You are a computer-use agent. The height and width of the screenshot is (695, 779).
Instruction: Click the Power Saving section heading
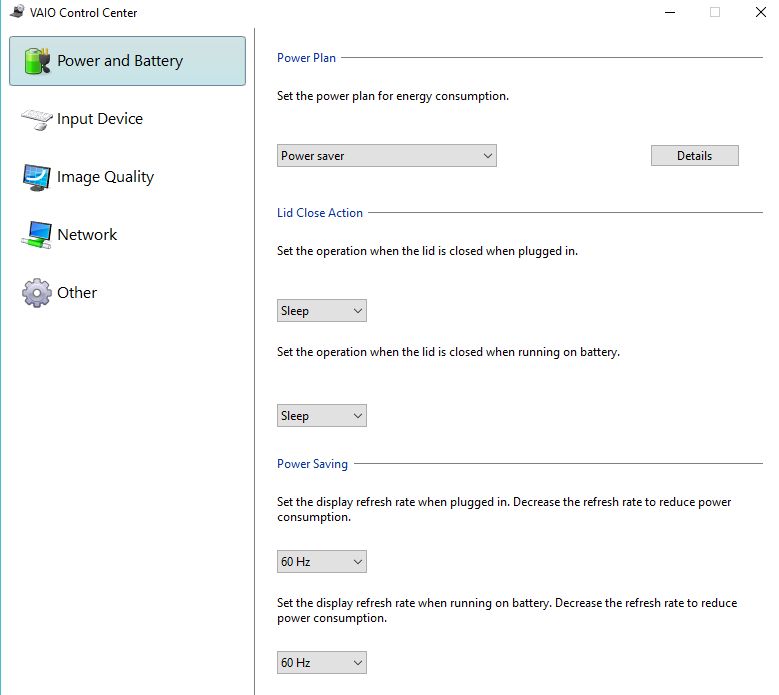[312, 463]
